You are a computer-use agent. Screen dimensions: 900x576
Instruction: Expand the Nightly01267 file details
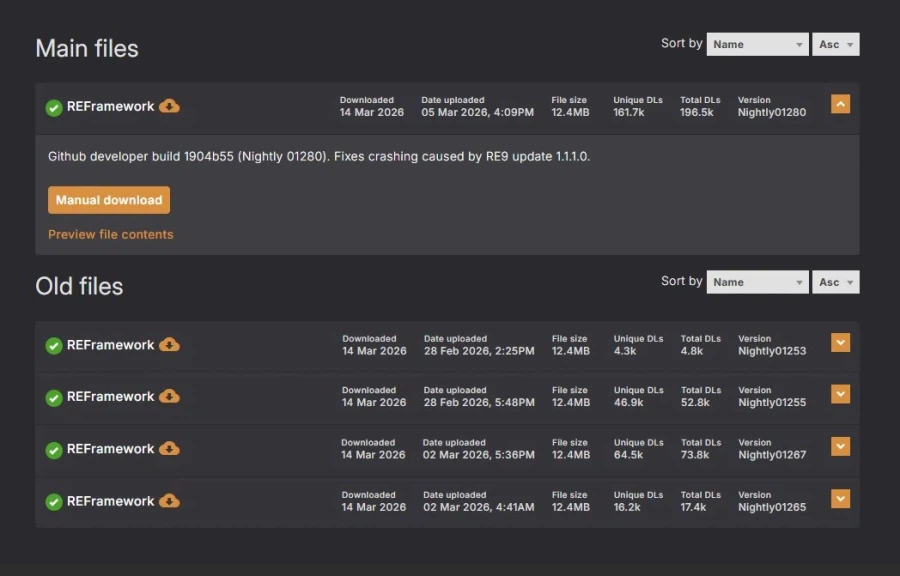840,447
